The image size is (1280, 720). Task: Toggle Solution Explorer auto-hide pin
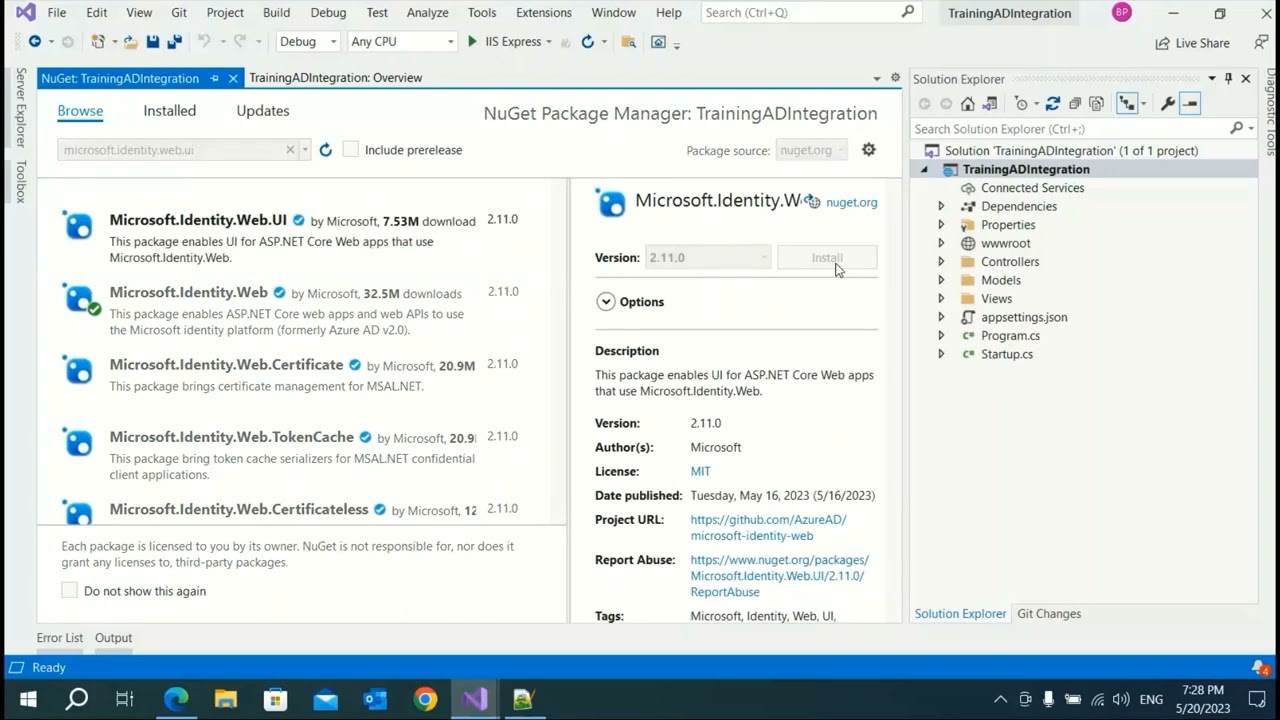tap(1228, 79)
